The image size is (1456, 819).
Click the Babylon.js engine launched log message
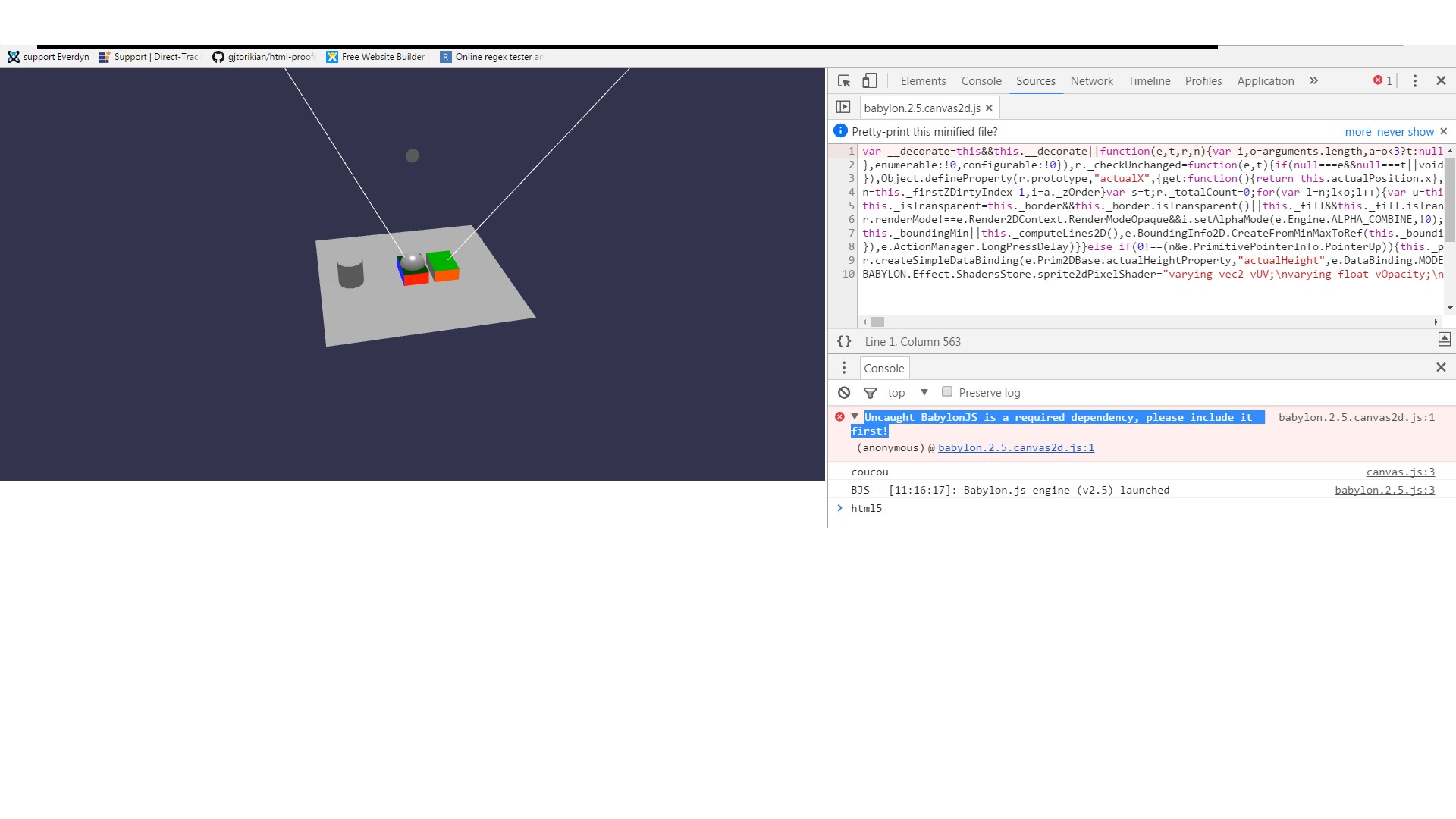click(x=1010, y=490)
